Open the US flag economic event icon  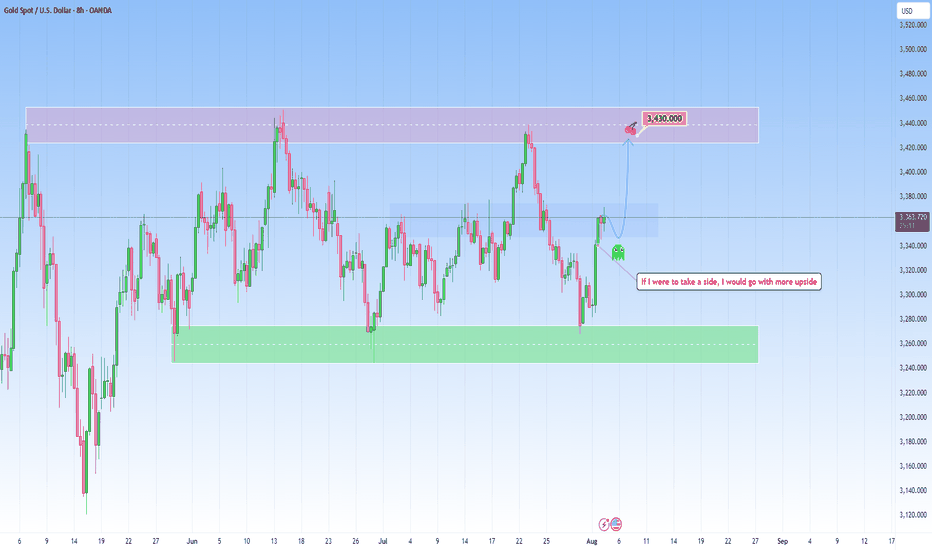click(616, 524)
